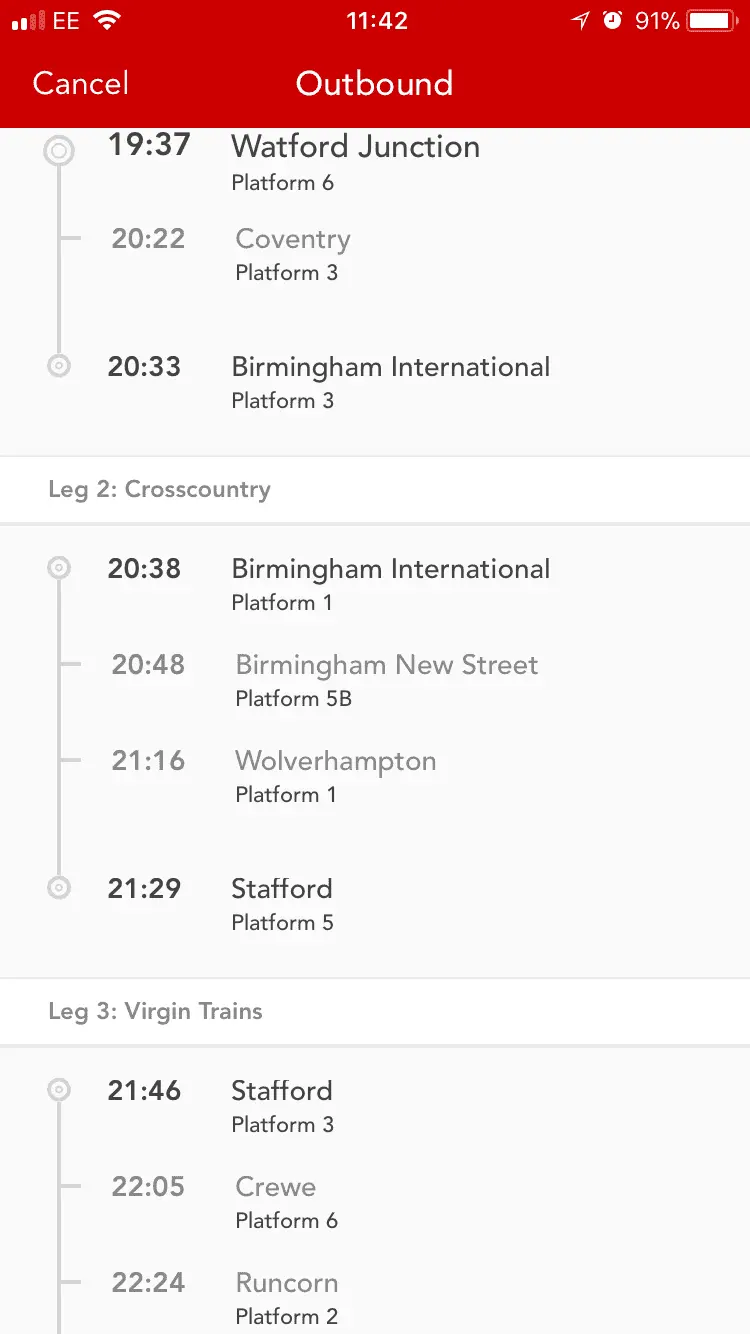The height and width of the screenshot is (1334, 750).
Task: Tap the Wolverhampton 21:16 stop
Action: [335, 762]
